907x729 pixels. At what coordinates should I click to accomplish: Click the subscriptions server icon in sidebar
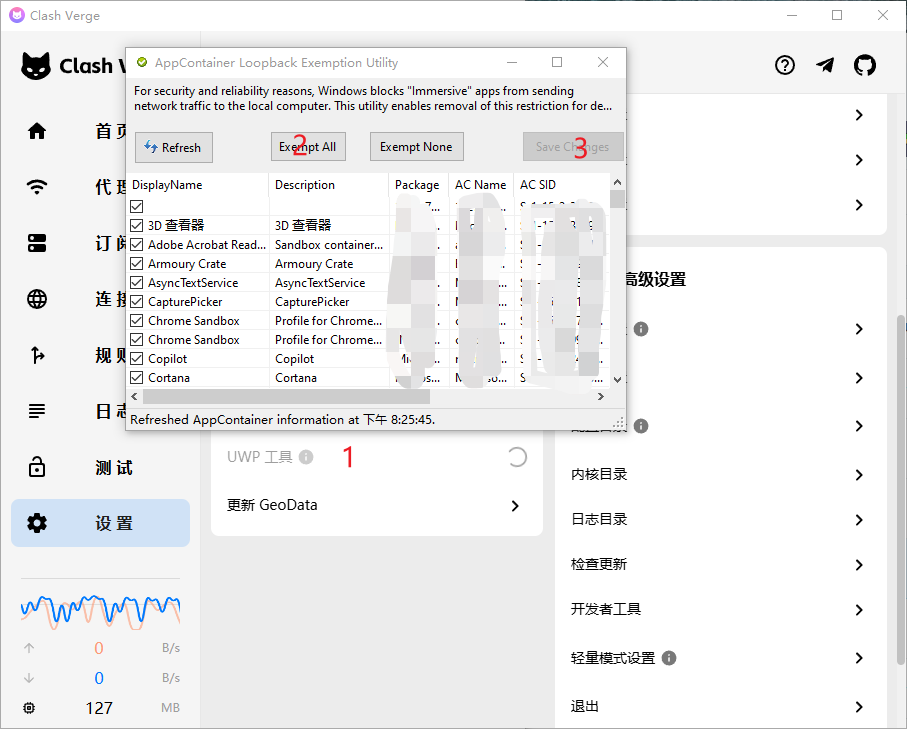point(37,243)
